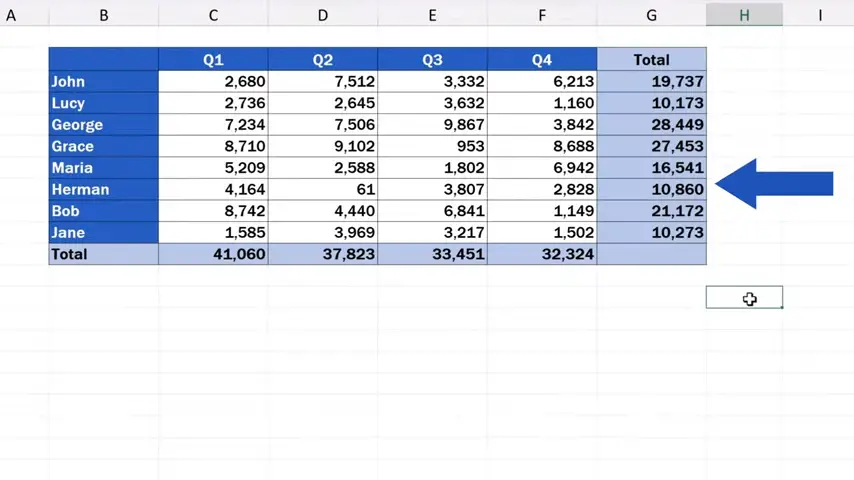Click John's total value 19,737
Viewport: 854px width, 480px height.
point(651,82)
